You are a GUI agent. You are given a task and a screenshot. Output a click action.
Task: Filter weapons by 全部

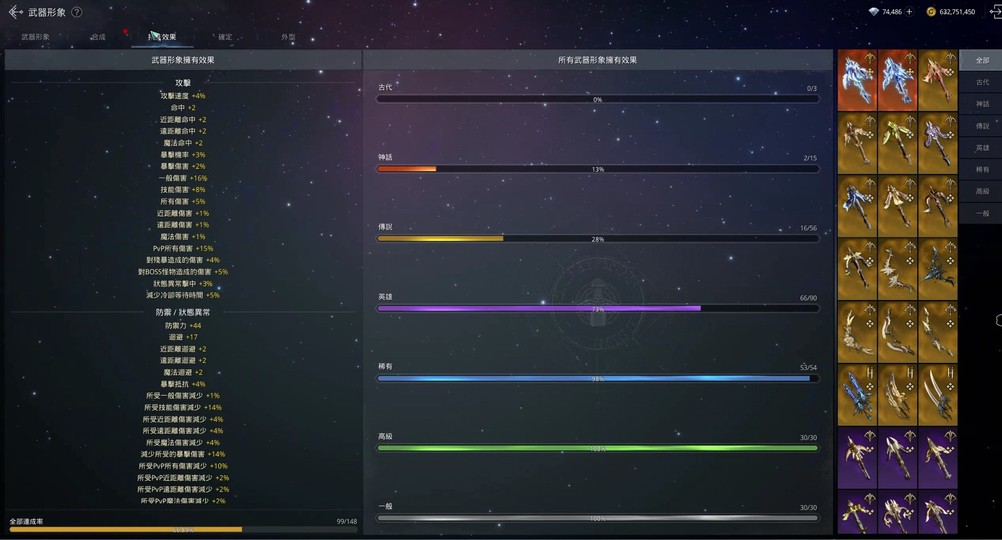982,60
